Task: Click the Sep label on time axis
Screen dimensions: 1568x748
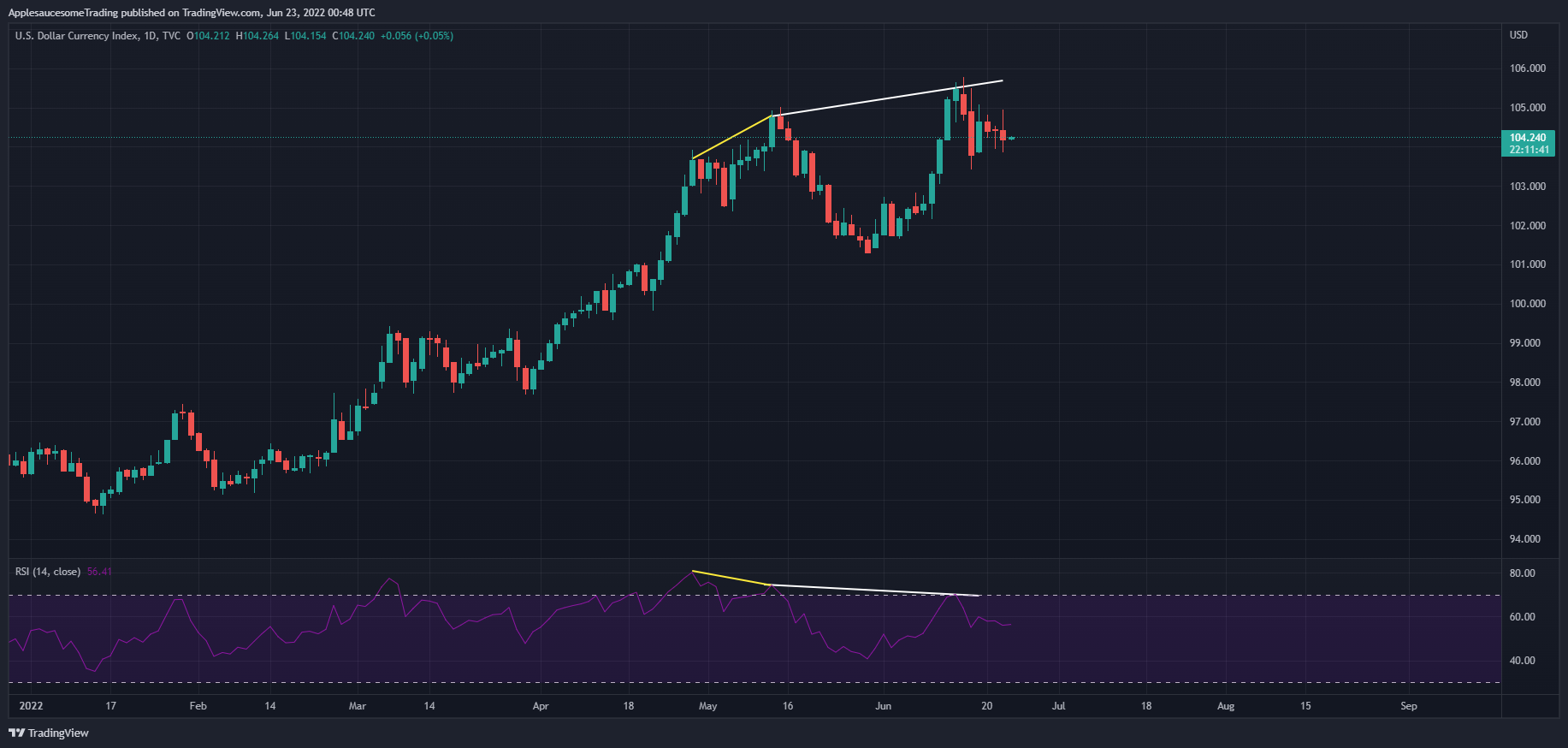Action: tap(1408, 706)
